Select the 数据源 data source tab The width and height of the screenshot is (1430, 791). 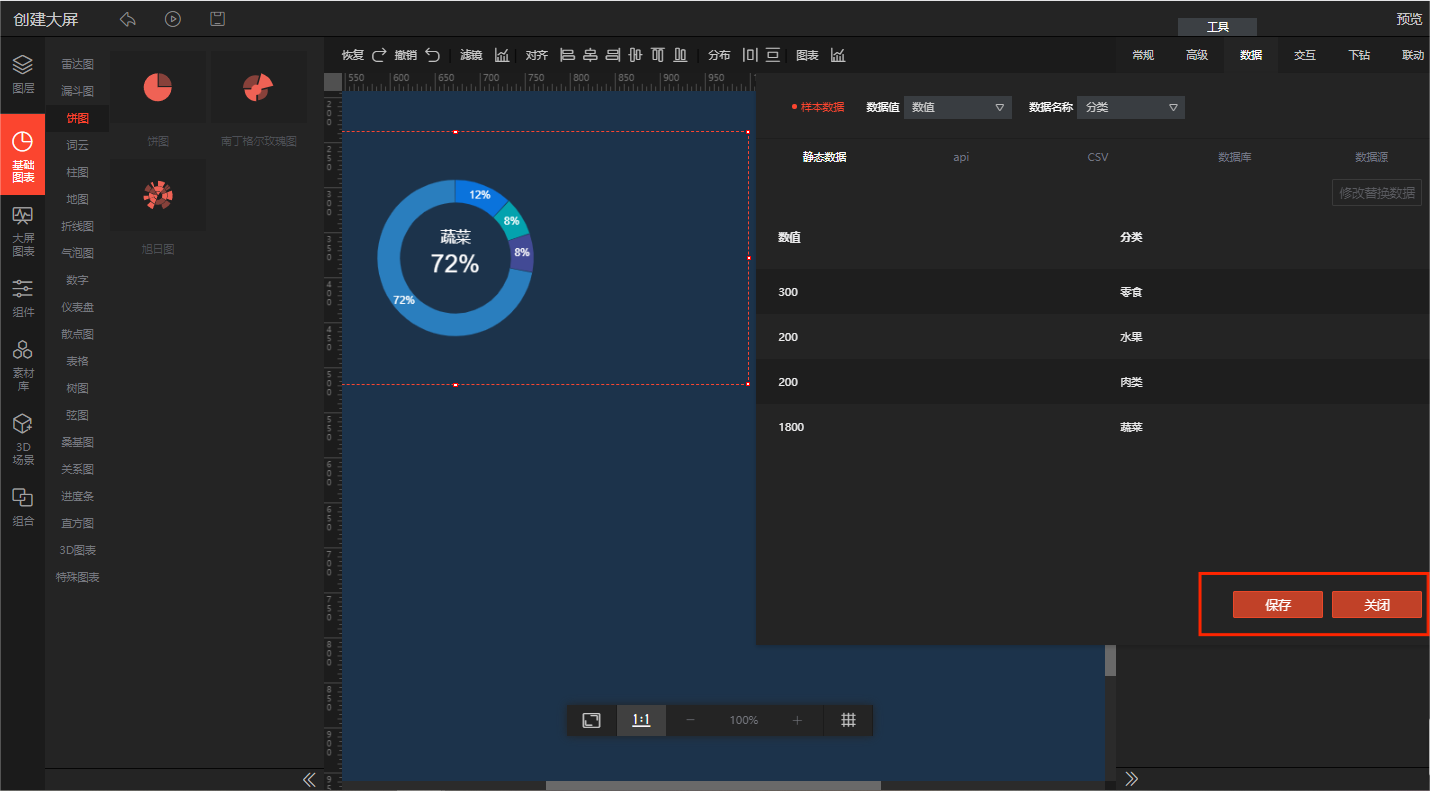point(1371,157)
